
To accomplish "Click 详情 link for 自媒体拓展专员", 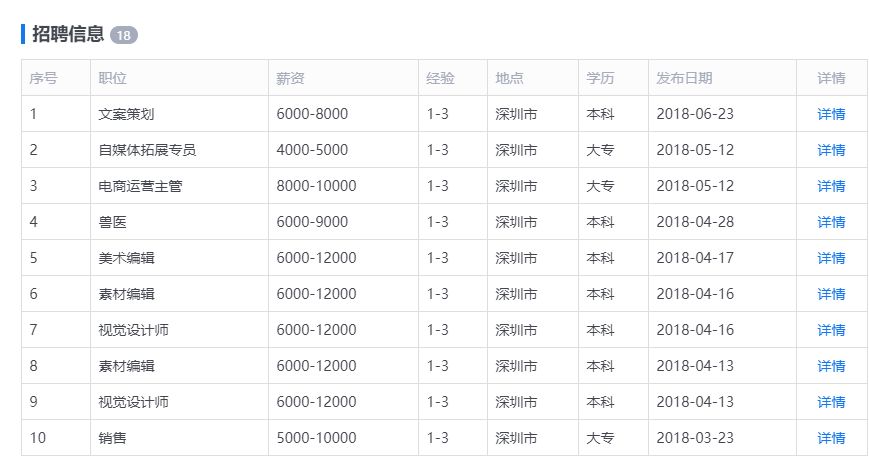I will 831,150.
